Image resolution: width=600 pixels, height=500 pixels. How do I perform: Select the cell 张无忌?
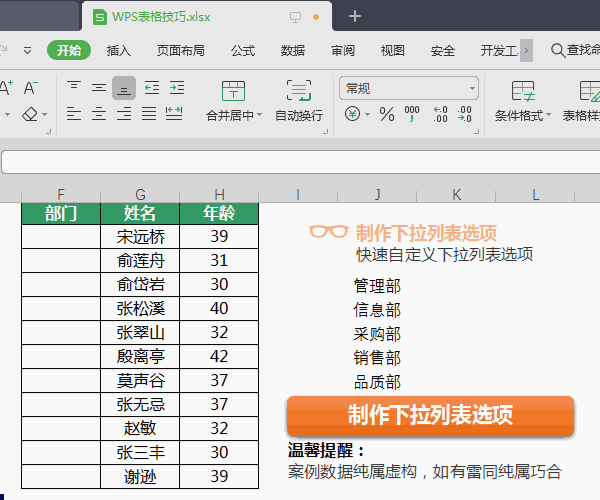pyautogui.click(x=140, y=404)
